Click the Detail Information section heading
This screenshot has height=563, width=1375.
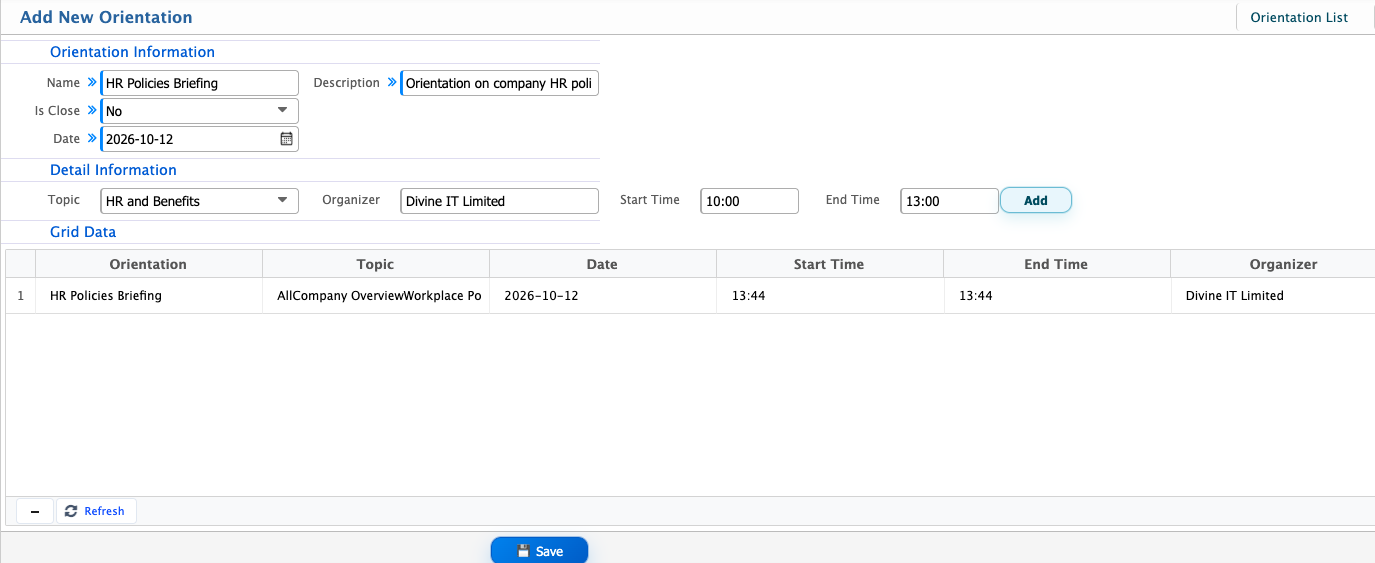(113, 170)
